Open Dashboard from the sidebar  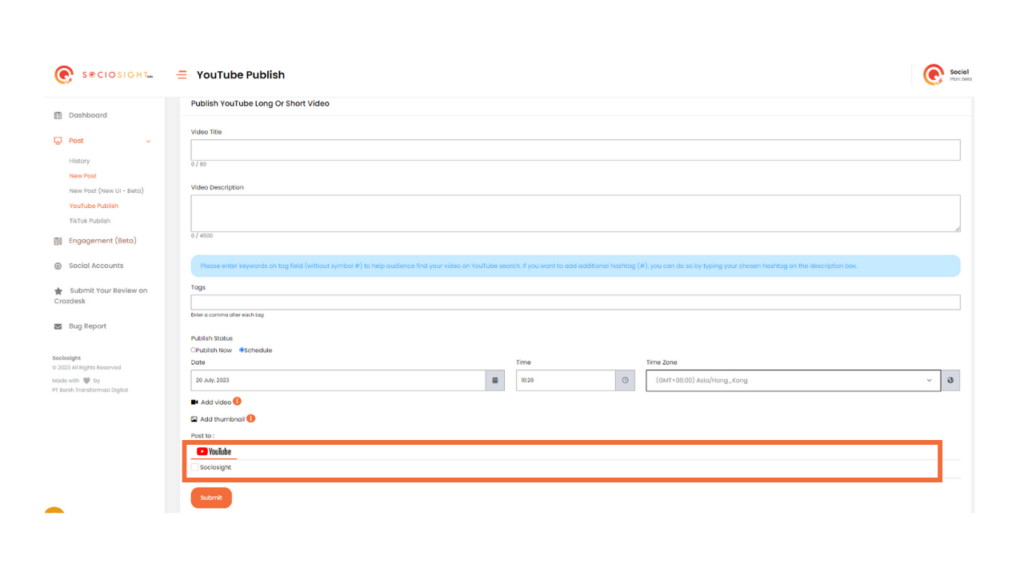click(x=88, y=116)
